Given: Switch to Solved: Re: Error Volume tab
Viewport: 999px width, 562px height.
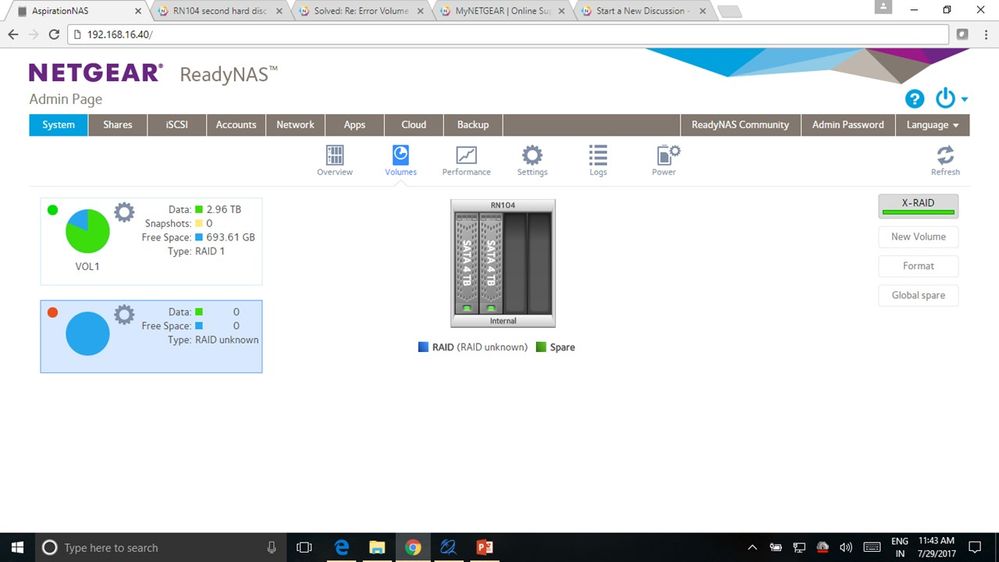Looking at the screenshot, I should click(361, 11).
